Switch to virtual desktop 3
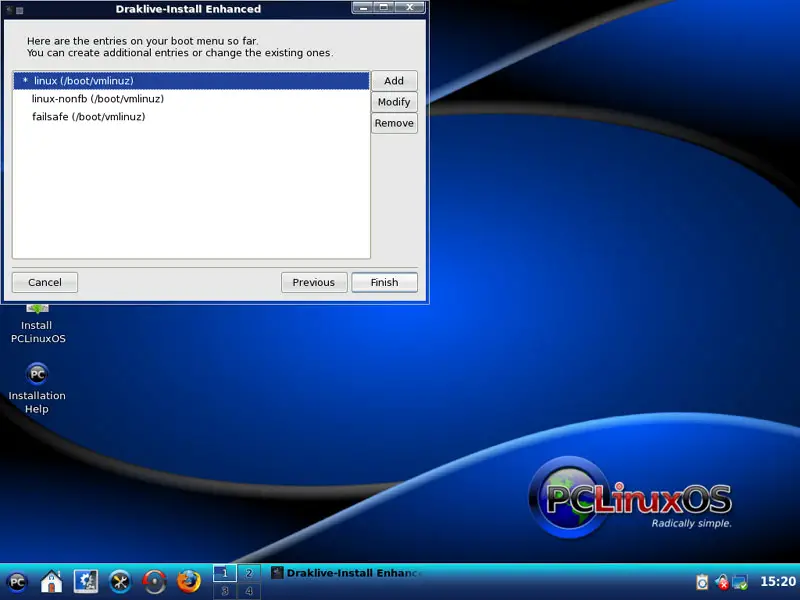 (x=224, y=591)
